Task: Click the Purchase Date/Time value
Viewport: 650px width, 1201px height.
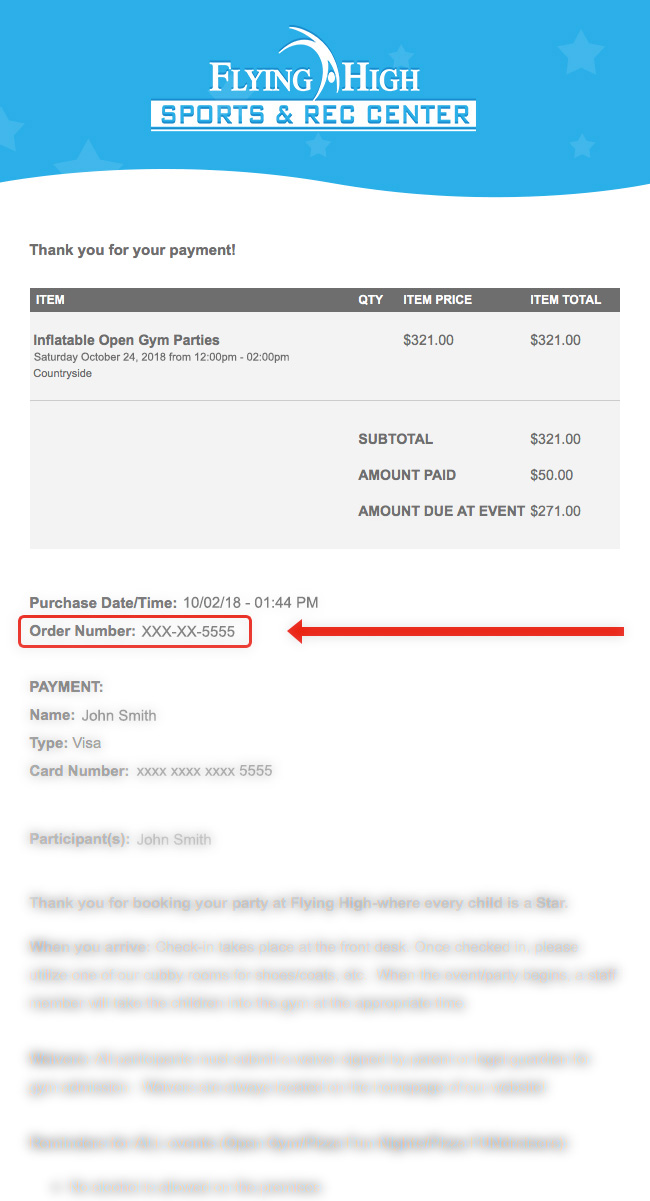Action: [250, 603]
